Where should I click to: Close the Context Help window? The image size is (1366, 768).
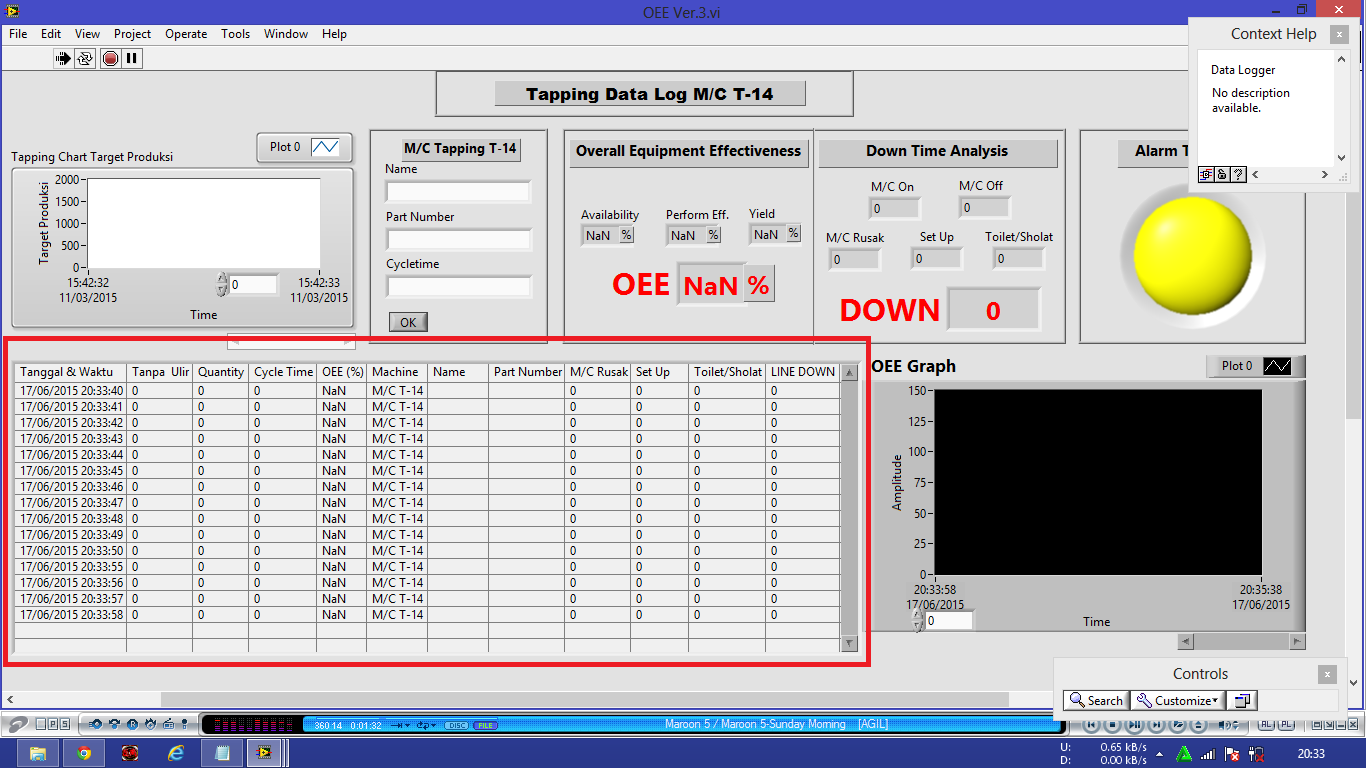coord(1339,34)
